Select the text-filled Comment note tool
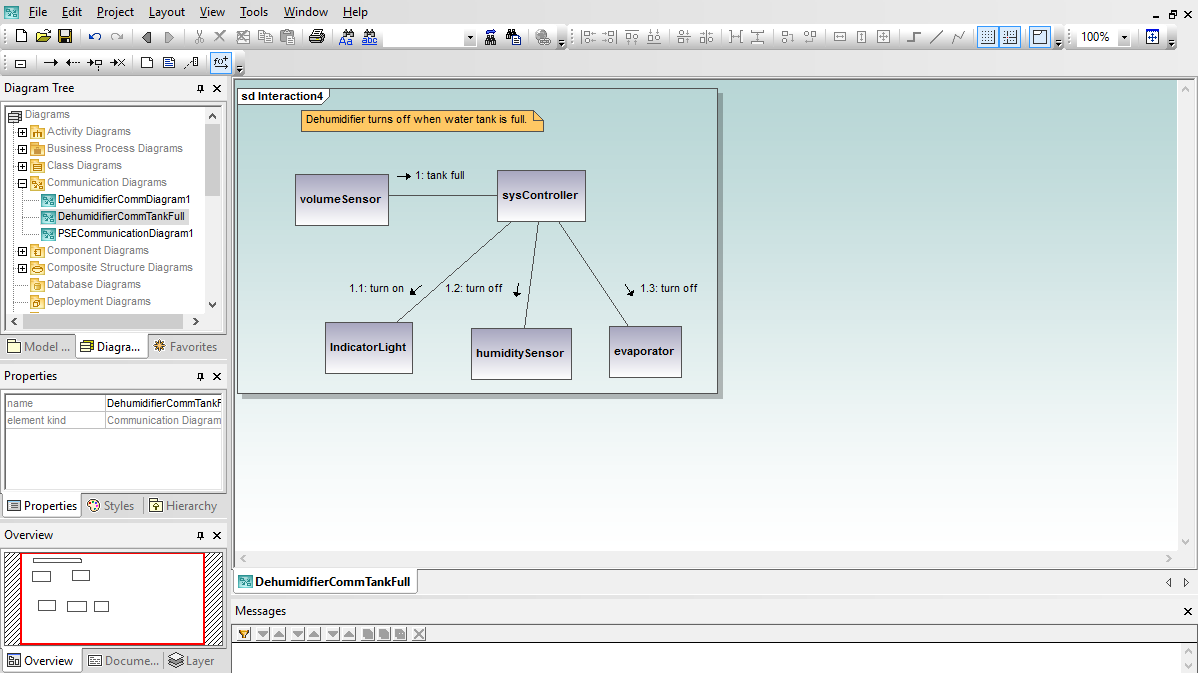 tap(169, 63)
